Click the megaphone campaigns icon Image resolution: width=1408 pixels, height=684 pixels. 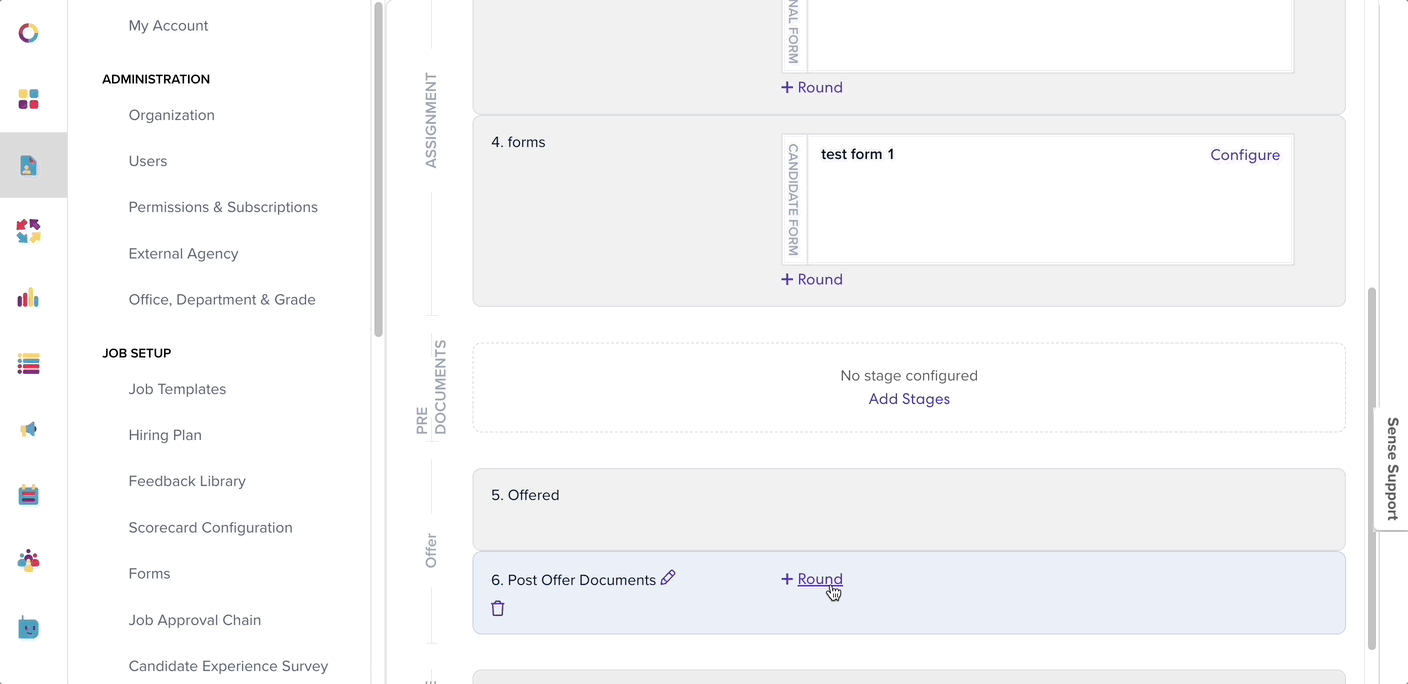(28, 429)
